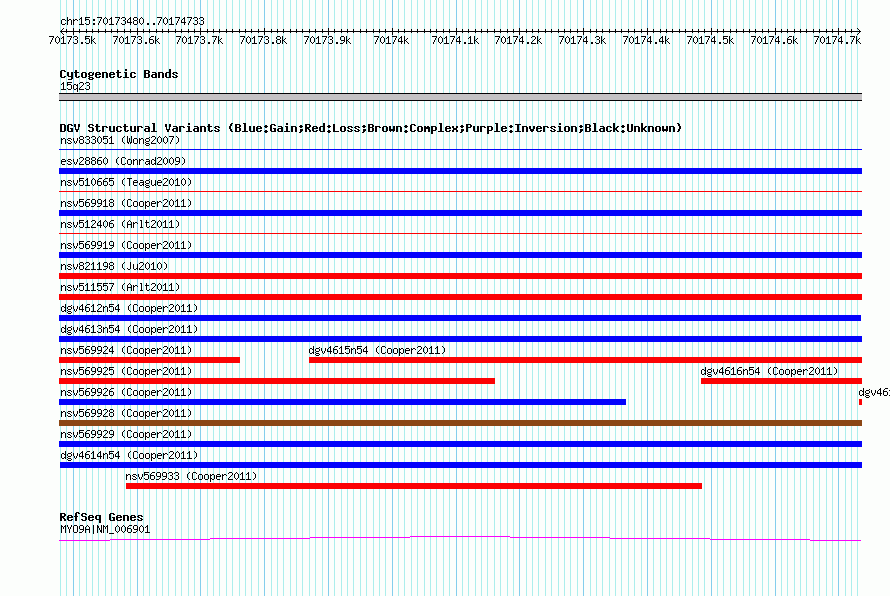
Task: Click the red bar of nsv511557
Action: 460,297
